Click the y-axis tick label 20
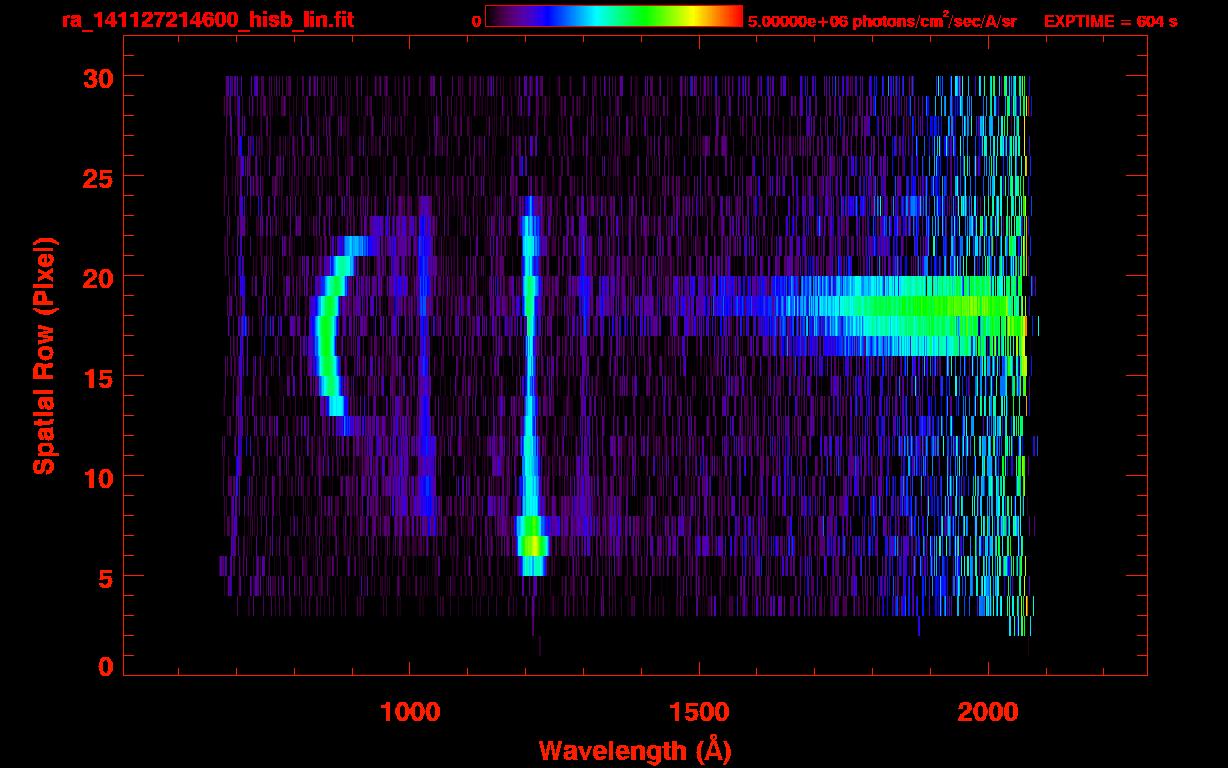The height and width of the screenshot is (768, 1228). point(97,277)
